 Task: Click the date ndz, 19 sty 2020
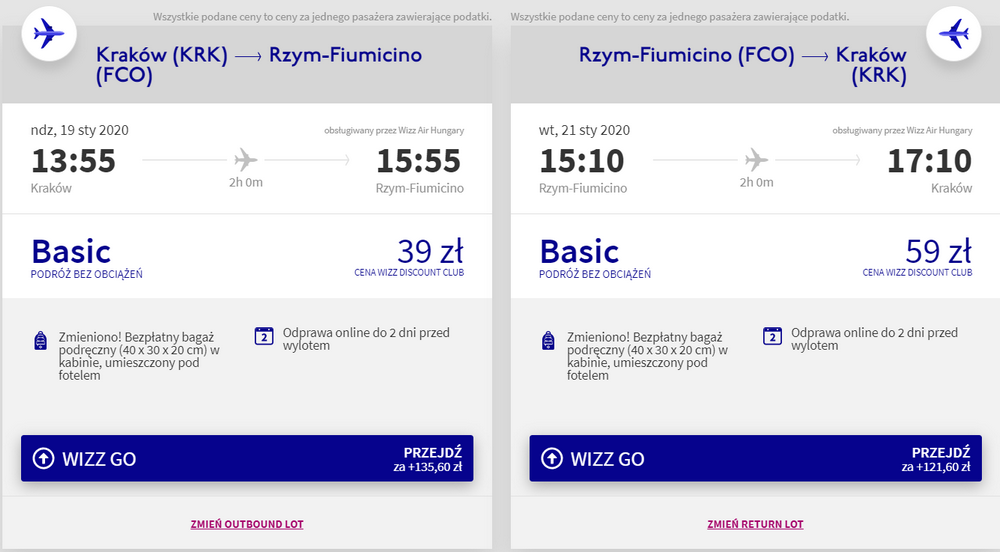80,130
